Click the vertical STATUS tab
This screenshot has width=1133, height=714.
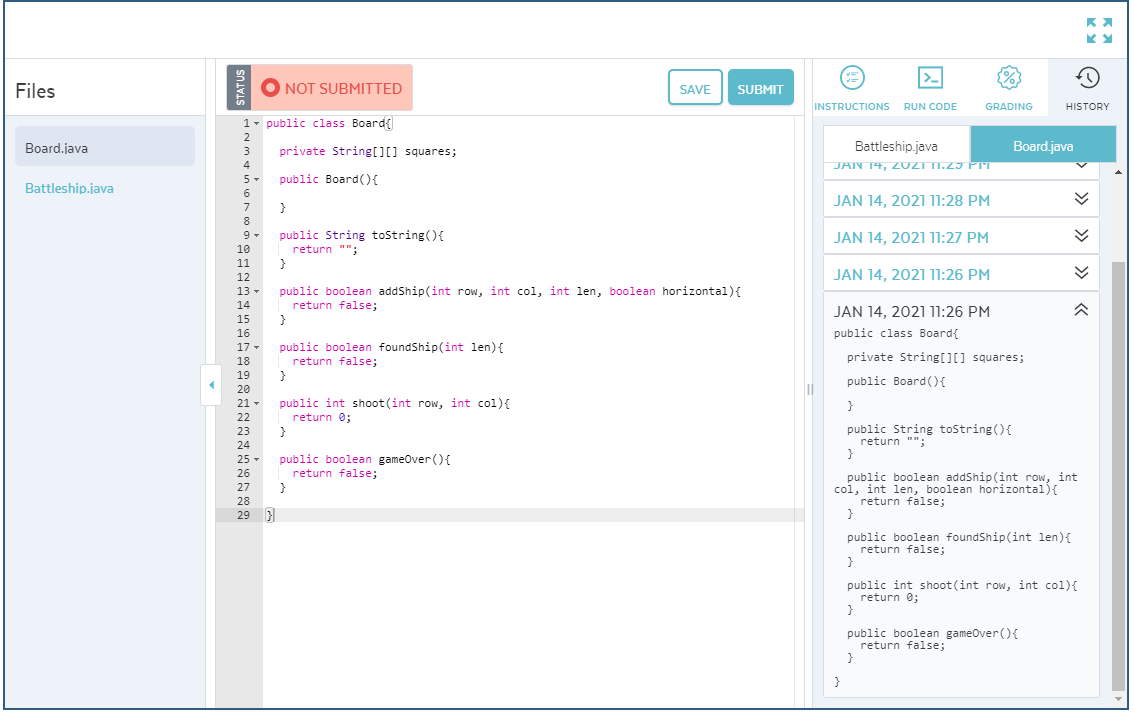(237, 88)
